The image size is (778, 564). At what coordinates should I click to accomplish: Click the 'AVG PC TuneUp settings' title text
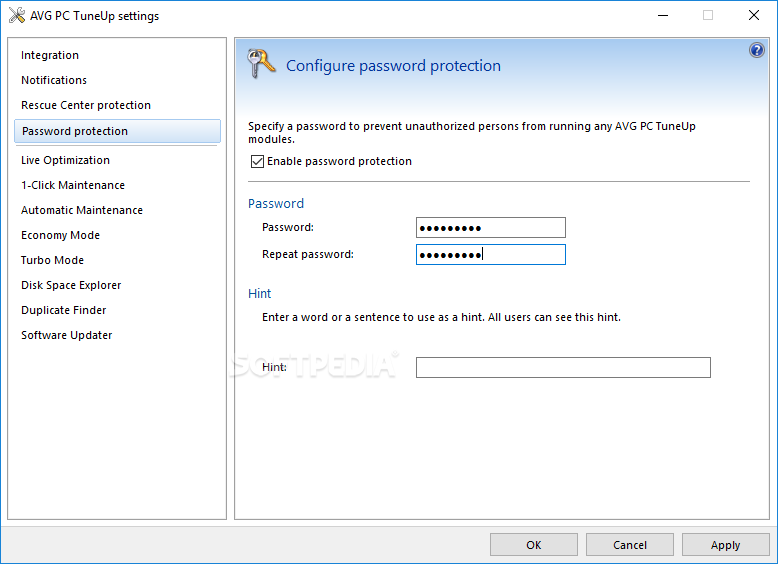[x=94, y=16]
